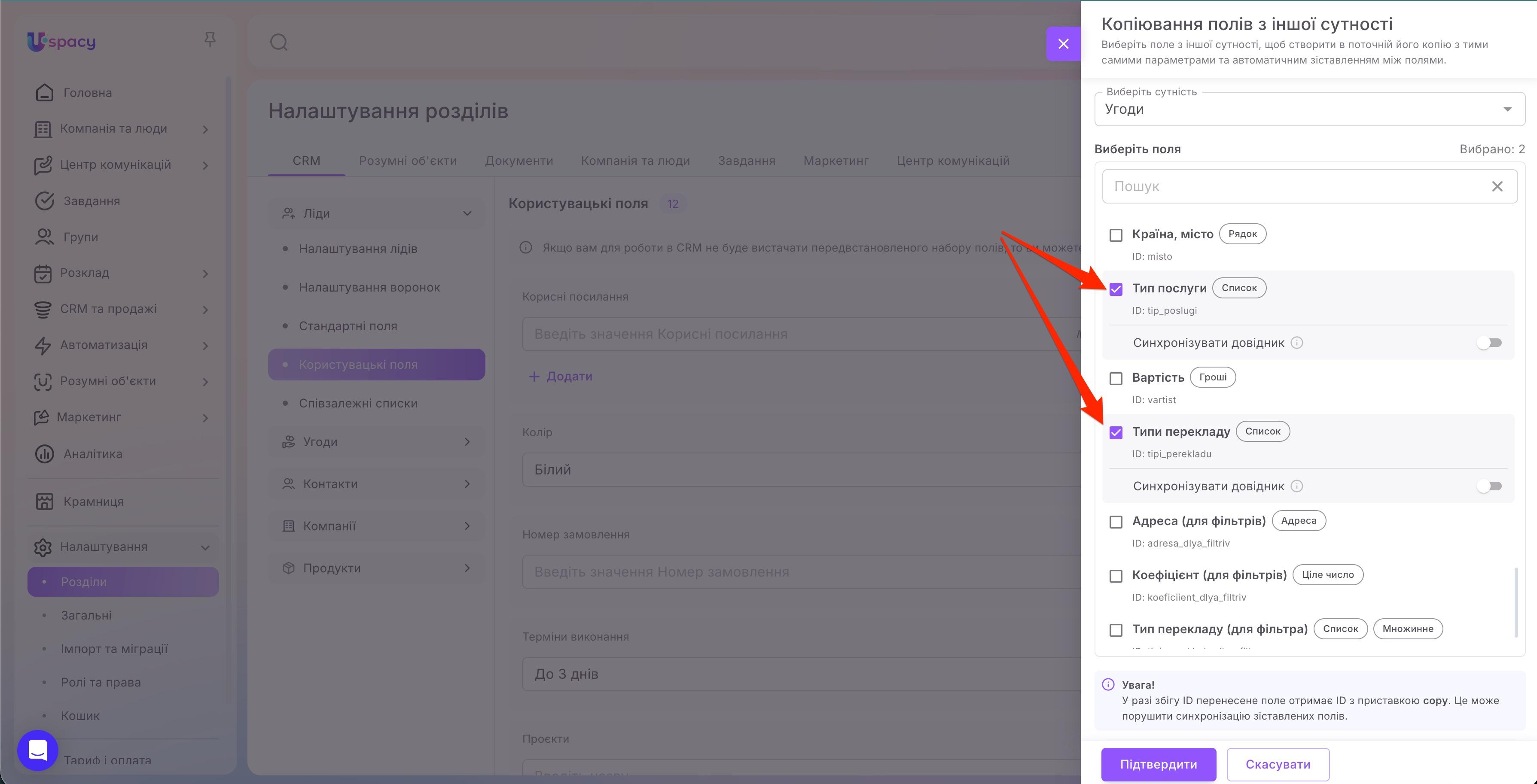Click the Налаштування gear icon
1537x784 pixels.
point(43,547)
